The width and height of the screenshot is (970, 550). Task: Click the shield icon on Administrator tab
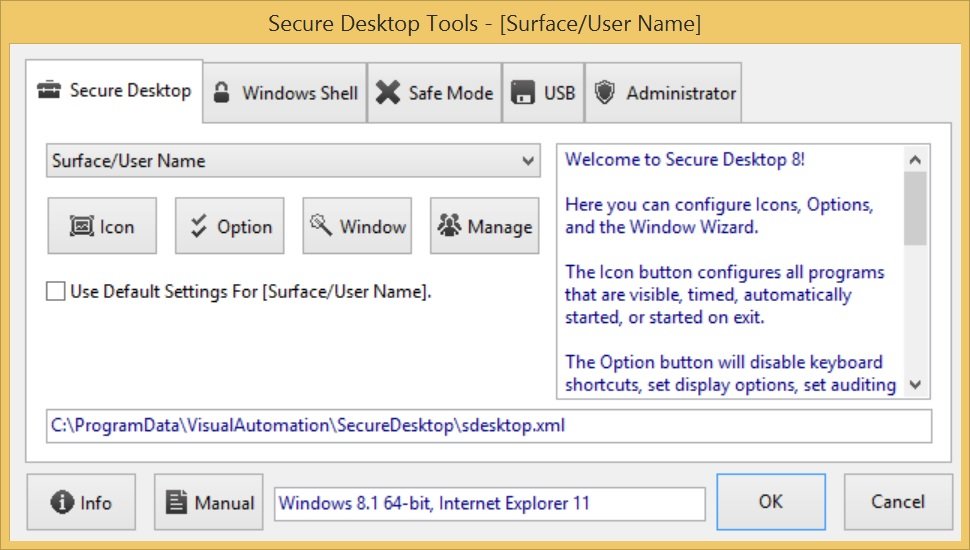pyautogui.click(x=604, y=93)
